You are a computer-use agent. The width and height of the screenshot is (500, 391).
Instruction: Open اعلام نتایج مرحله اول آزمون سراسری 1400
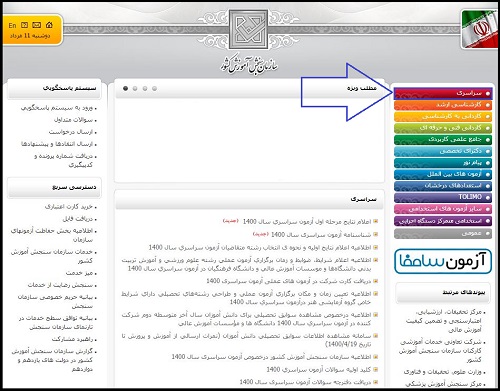[307, 221]
